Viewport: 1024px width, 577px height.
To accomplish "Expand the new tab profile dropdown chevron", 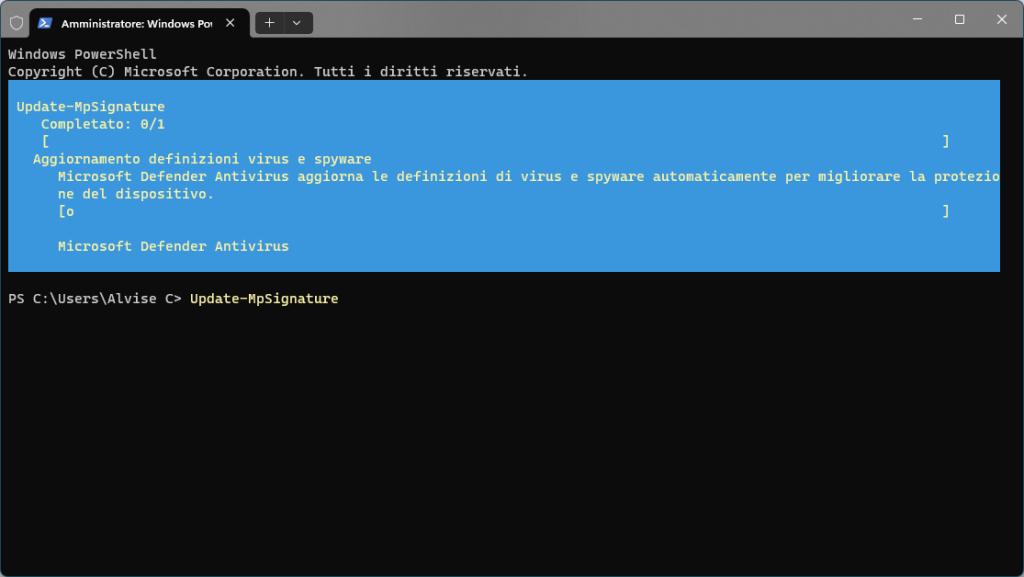I will point(296,22).
